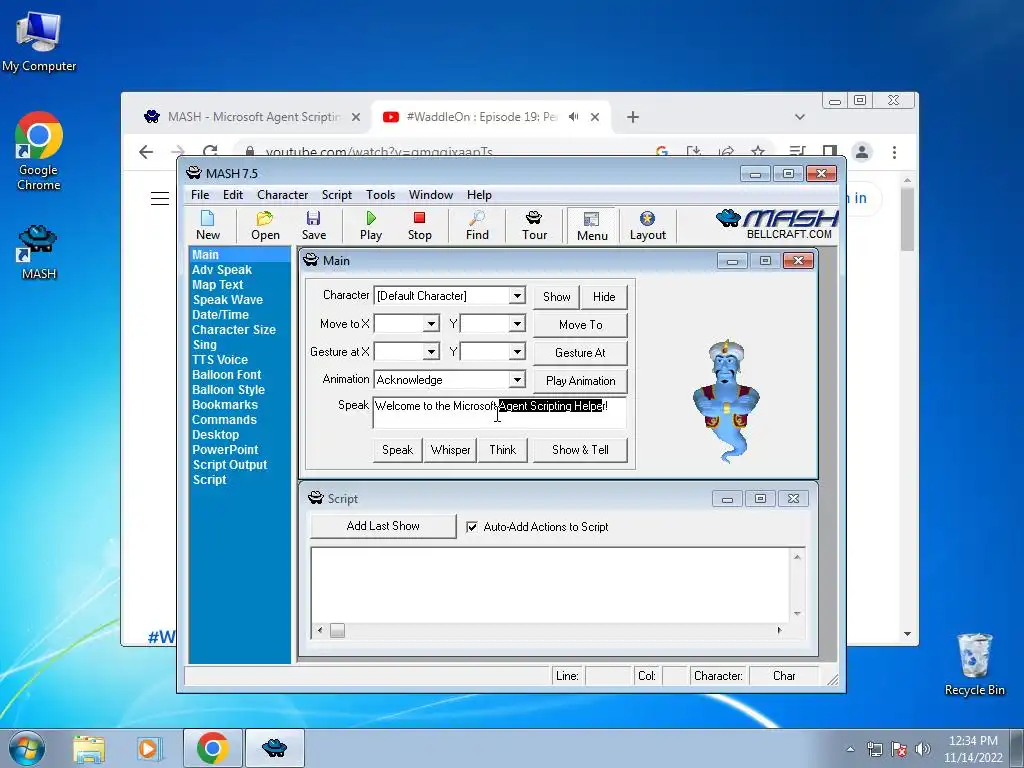Open the Find tool in the toolbar
Viewport: 1024px width, 768px height.
(x=477, y=225)
